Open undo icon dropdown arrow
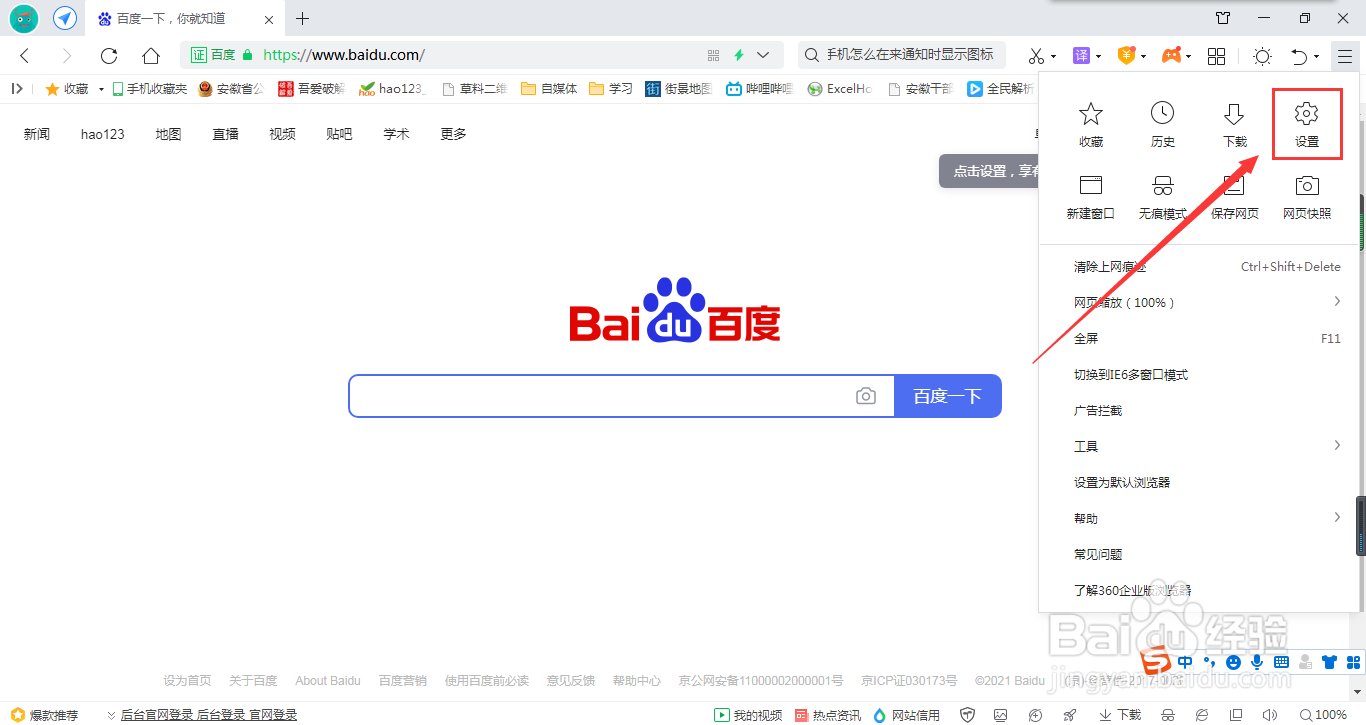The height and width of the screenshot is (725, 1366). 1317,57
